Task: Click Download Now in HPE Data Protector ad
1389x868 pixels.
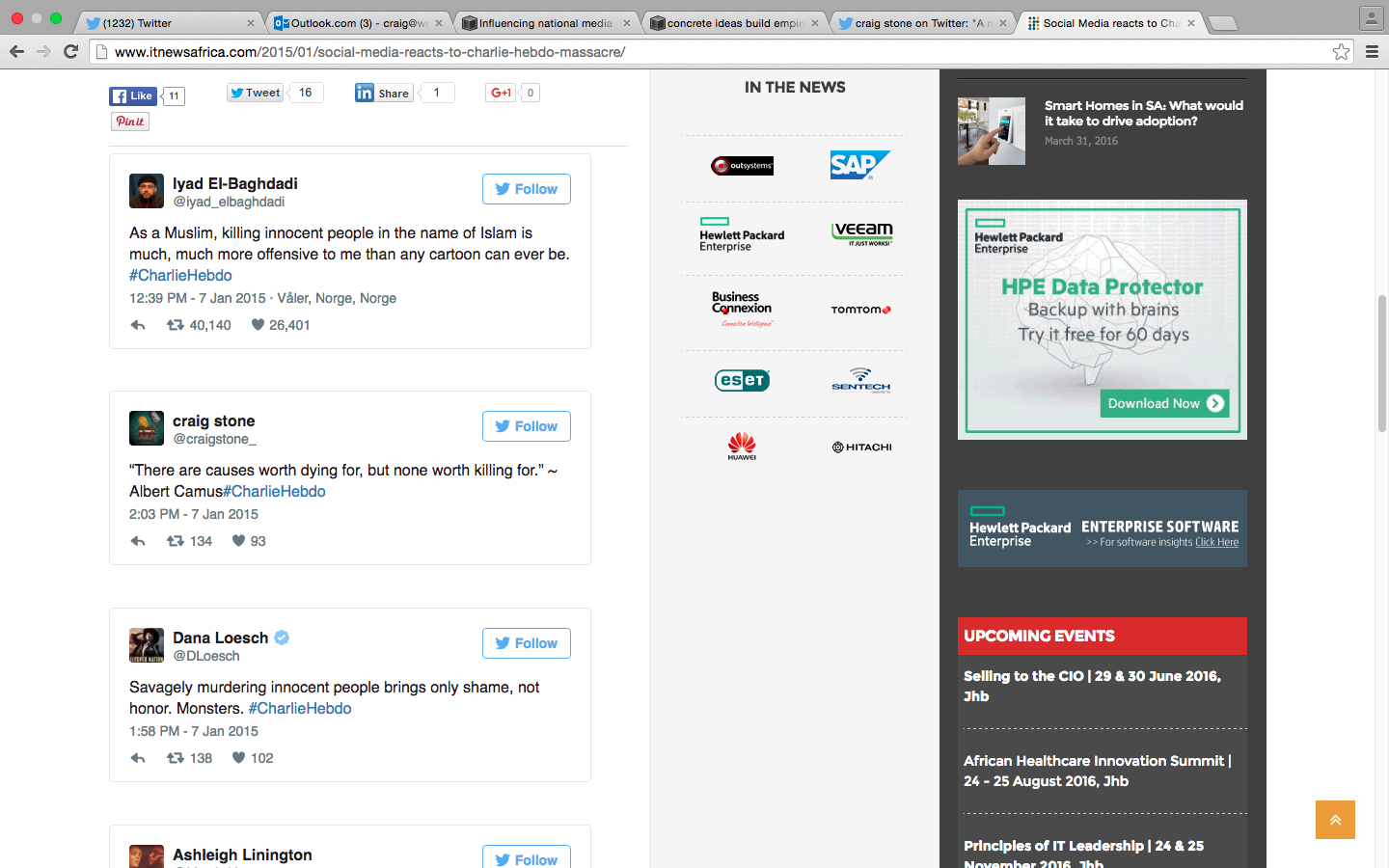Action: tap(1165, 403)
